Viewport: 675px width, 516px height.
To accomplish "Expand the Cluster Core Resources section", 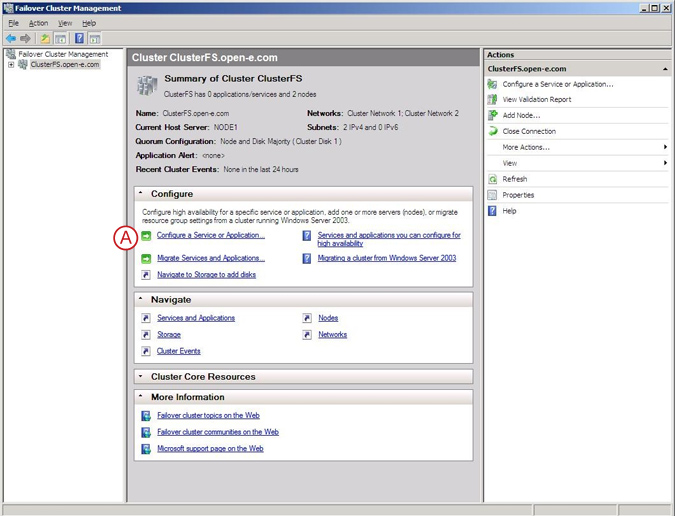I will pos(140,377).
